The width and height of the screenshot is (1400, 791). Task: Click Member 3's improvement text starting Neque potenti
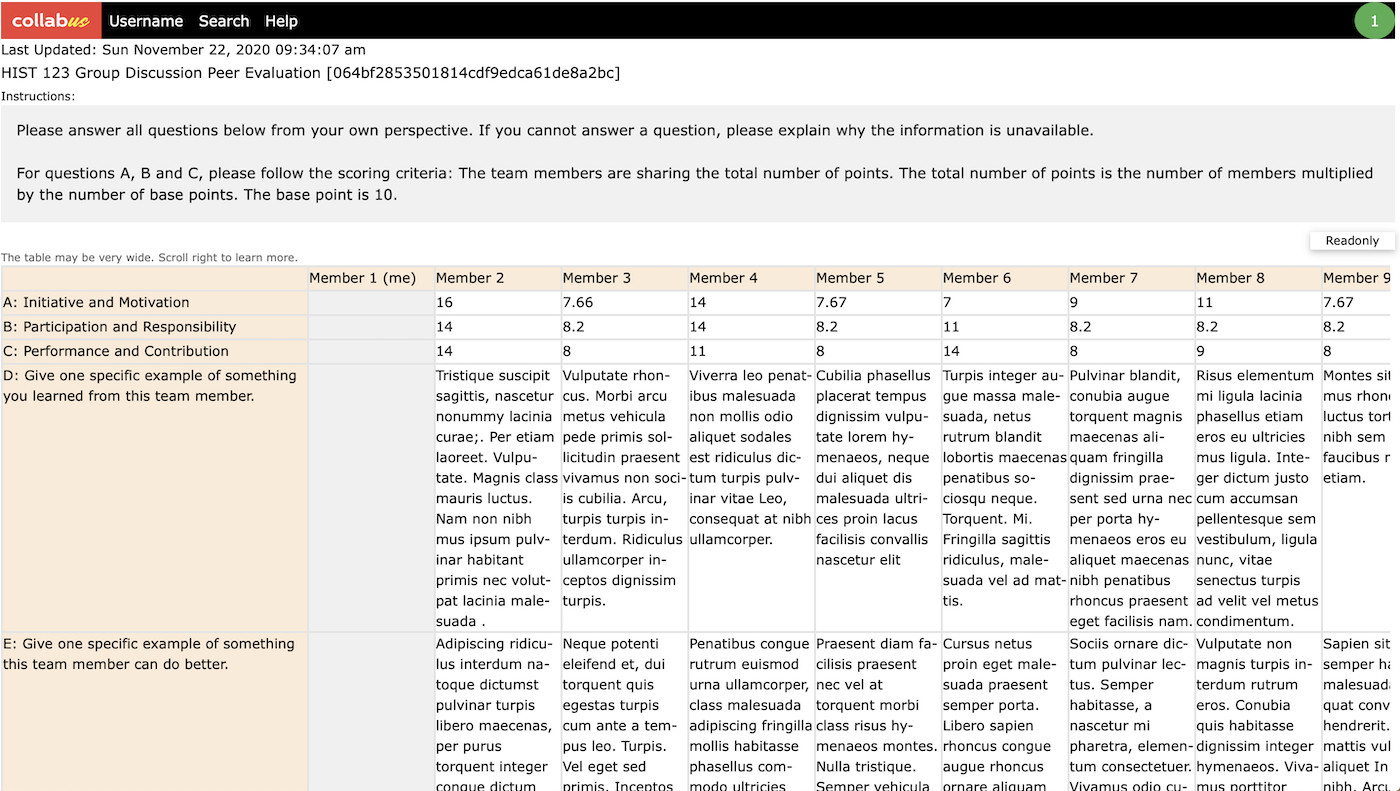624,712
